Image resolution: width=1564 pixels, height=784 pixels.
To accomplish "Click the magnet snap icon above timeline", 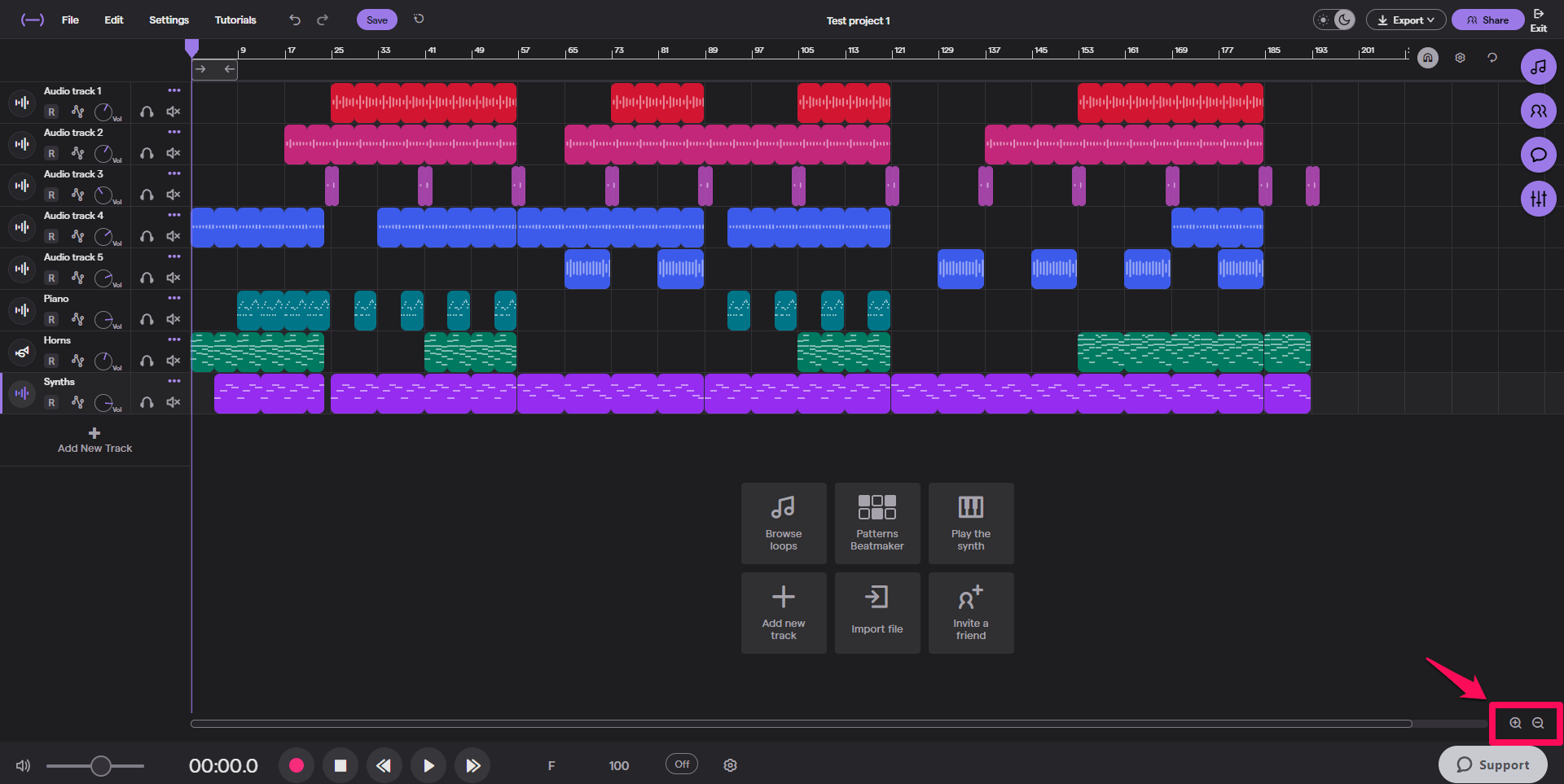I will pos(1428,58).
